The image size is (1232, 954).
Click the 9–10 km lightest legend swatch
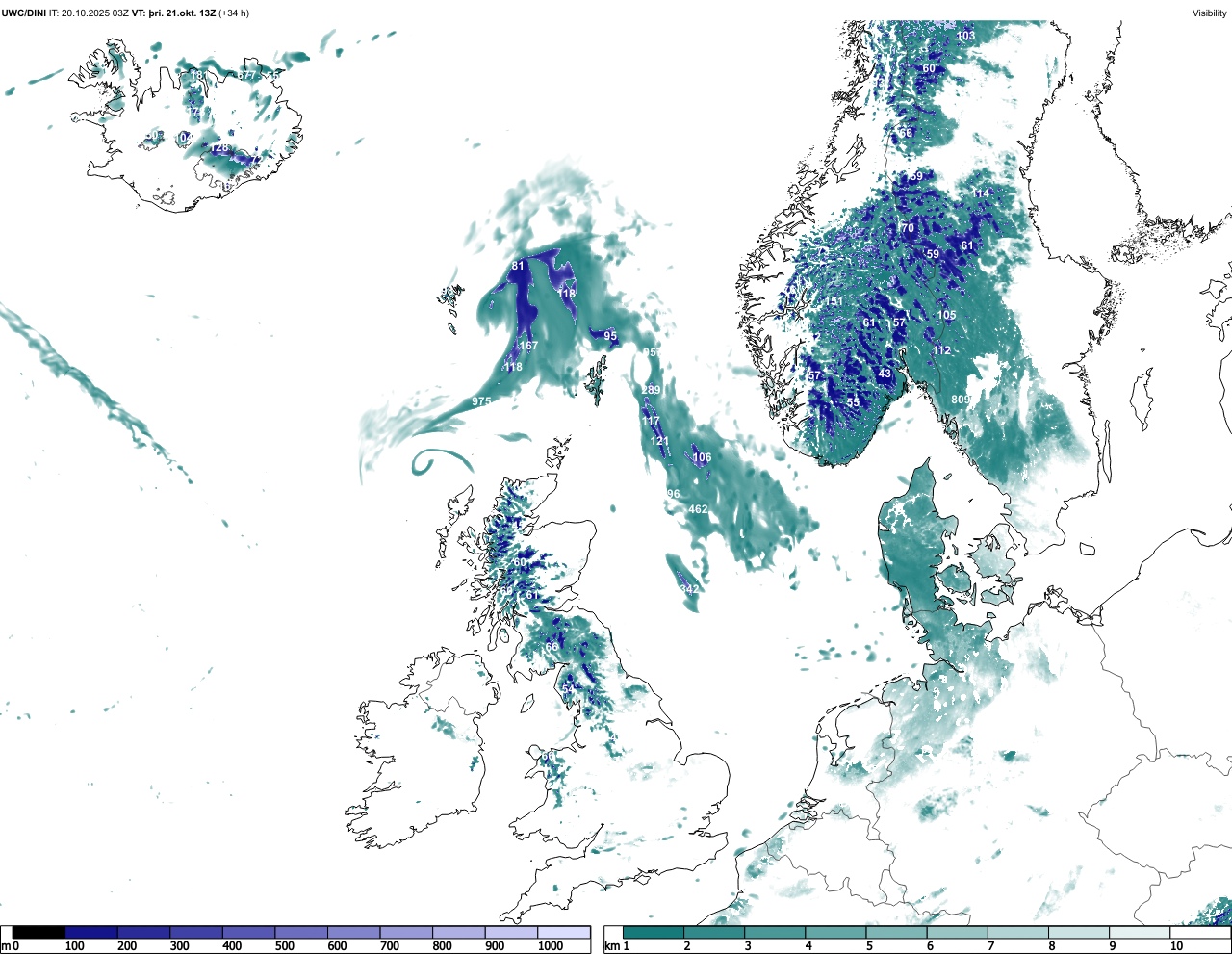(x=1139, y=932)
